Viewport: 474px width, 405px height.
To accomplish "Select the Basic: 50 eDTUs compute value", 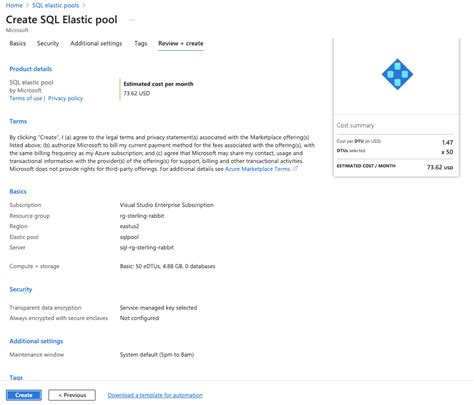I will 167,266.
